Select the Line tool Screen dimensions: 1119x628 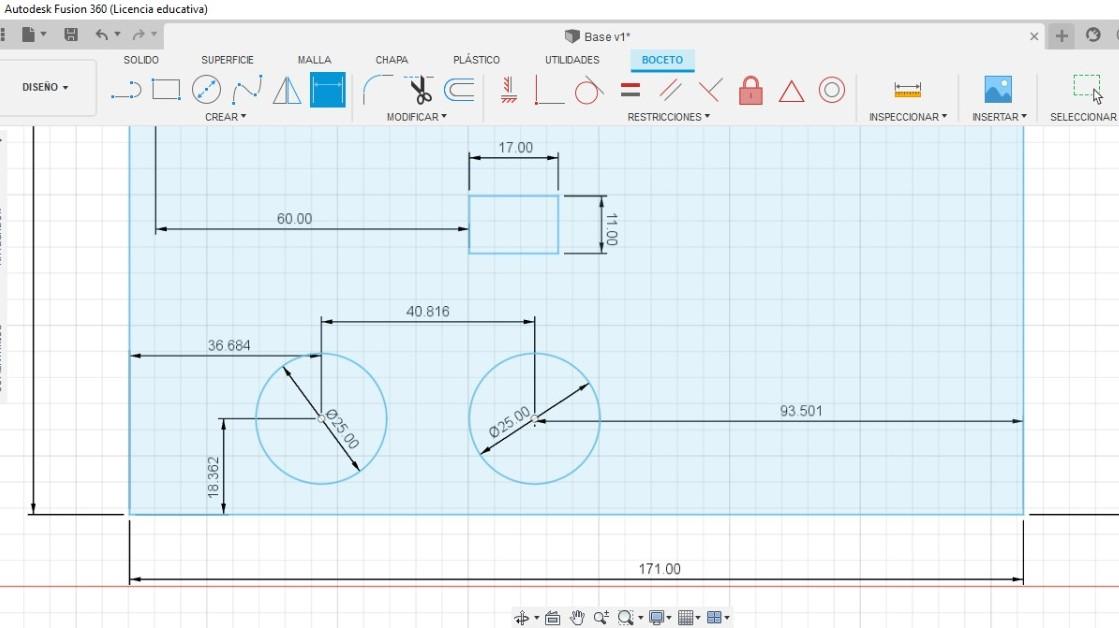coord(126,90)
